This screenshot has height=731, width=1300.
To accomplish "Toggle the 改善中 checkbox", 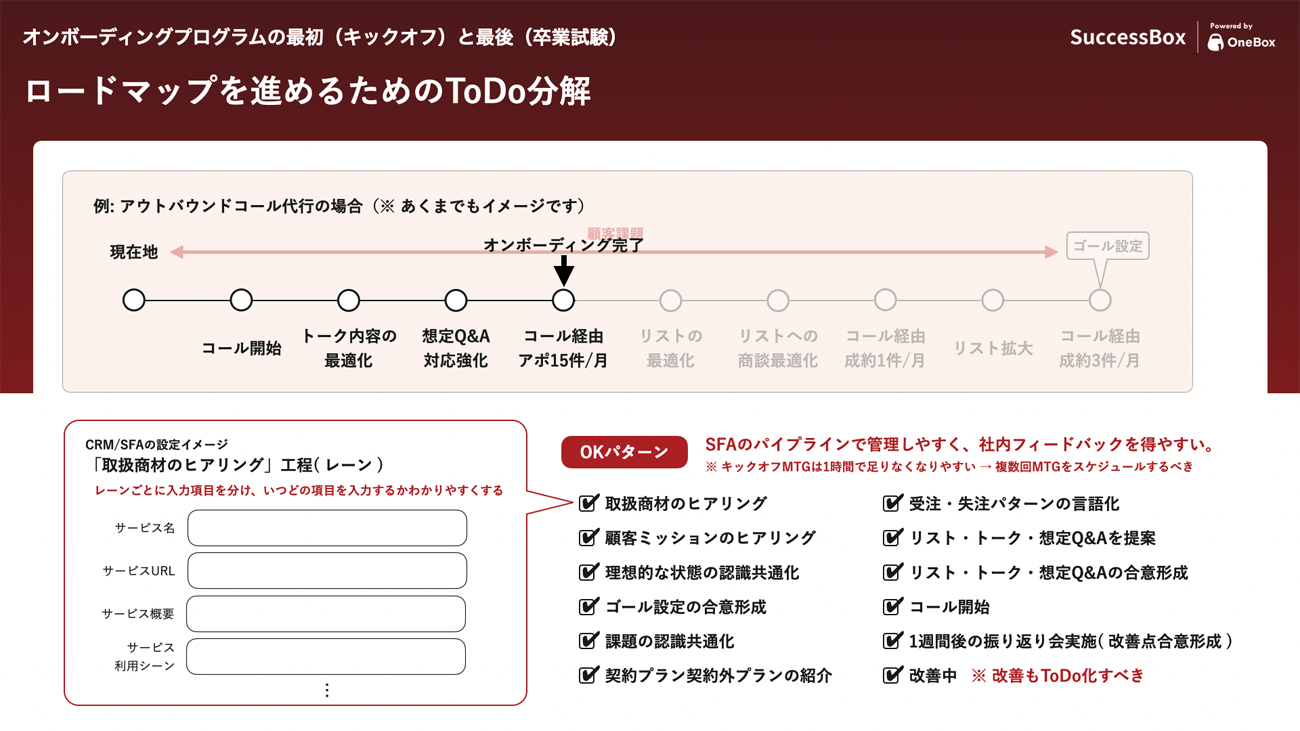I will click(x=892, y=675).
